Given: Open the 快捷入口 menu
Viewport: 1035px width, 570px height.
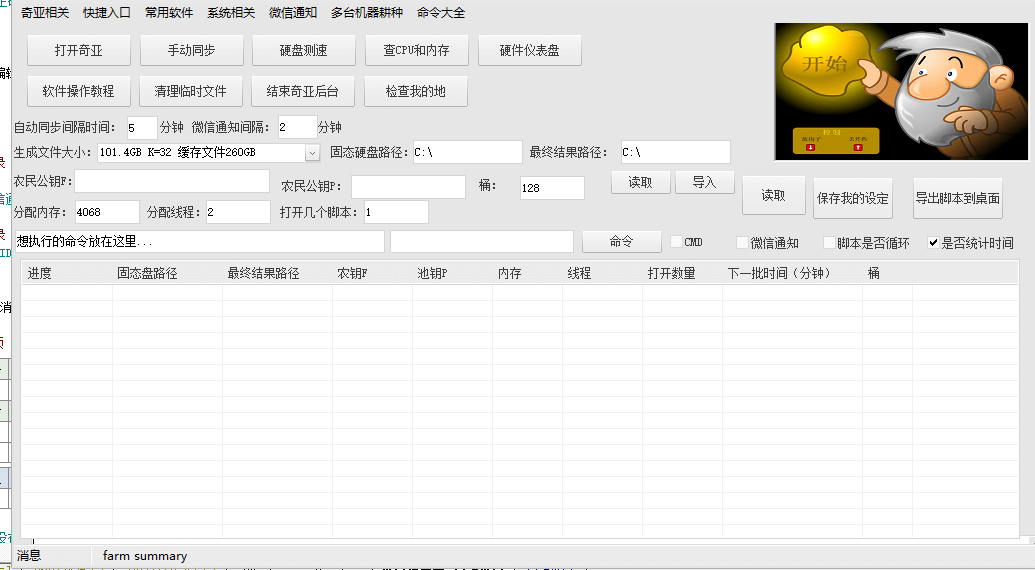Looking at the screenshot, I should (x=107, y=13).
